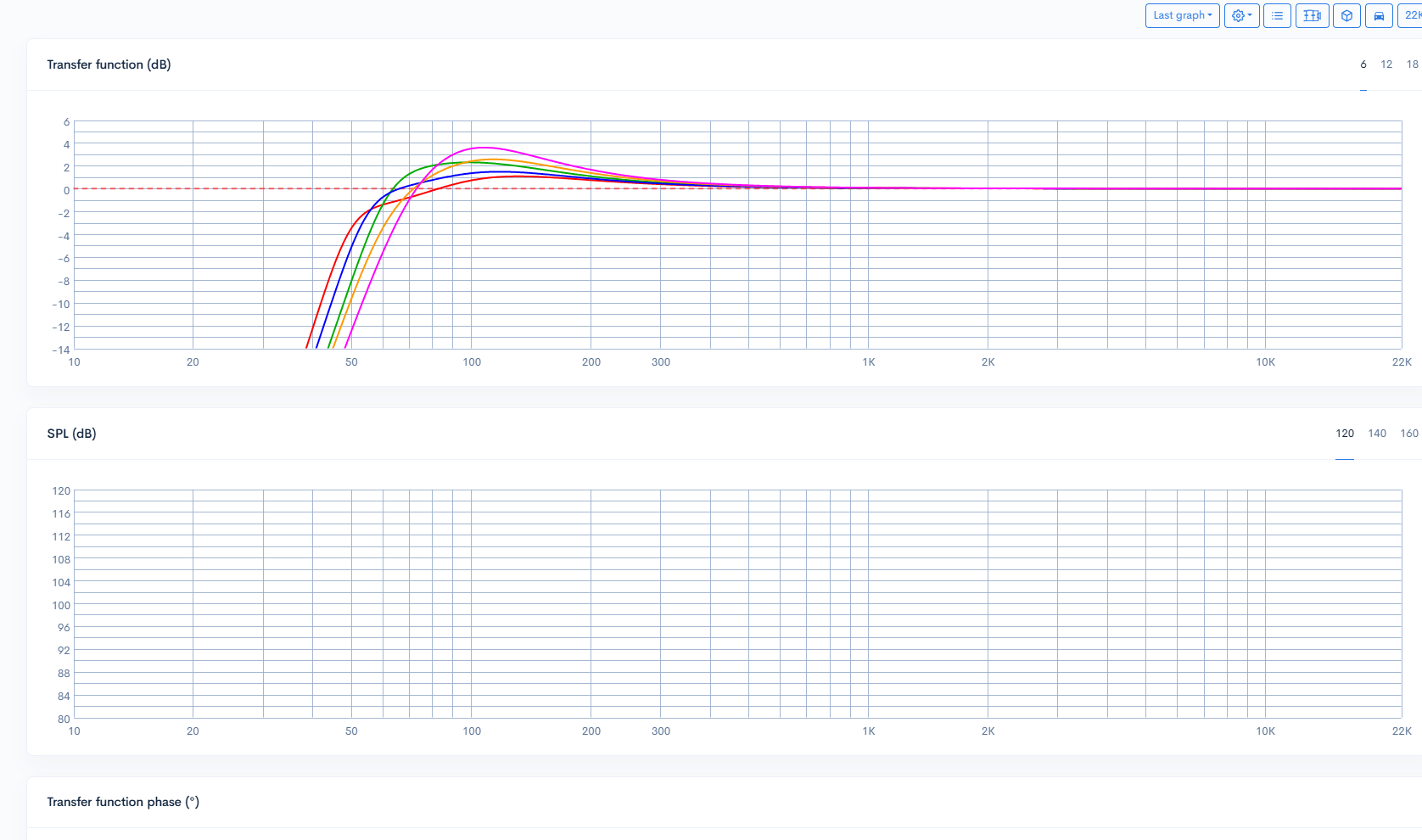The height and width of the screenshot is (840, 1422).
Task: Select the 18 dB scale tab
Action: (1412, 64)
